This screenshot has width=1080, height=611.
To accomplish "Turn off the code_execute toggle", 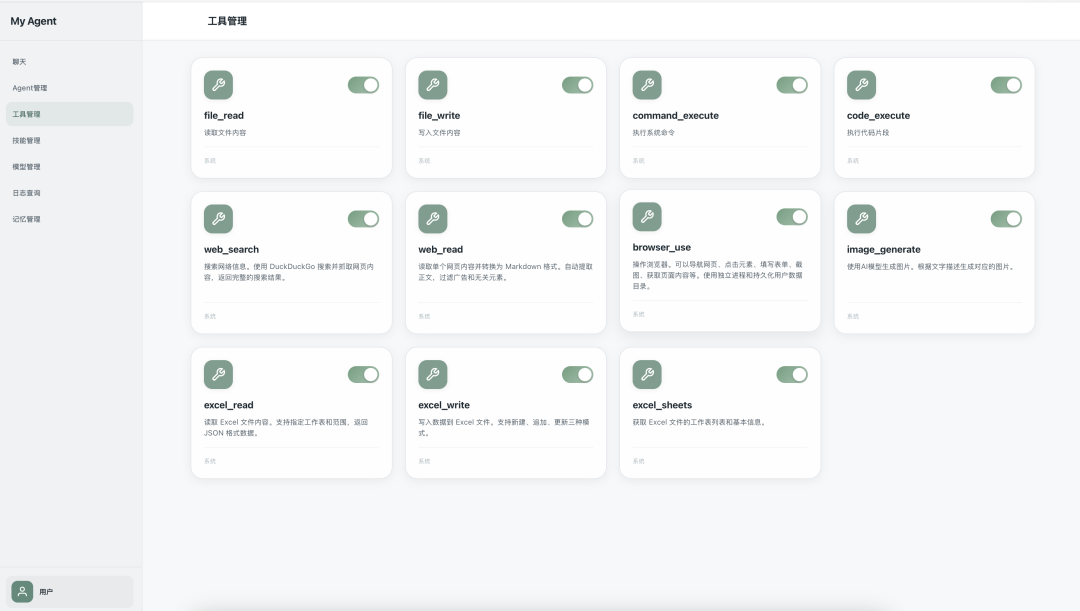I will click(1006, 85).
